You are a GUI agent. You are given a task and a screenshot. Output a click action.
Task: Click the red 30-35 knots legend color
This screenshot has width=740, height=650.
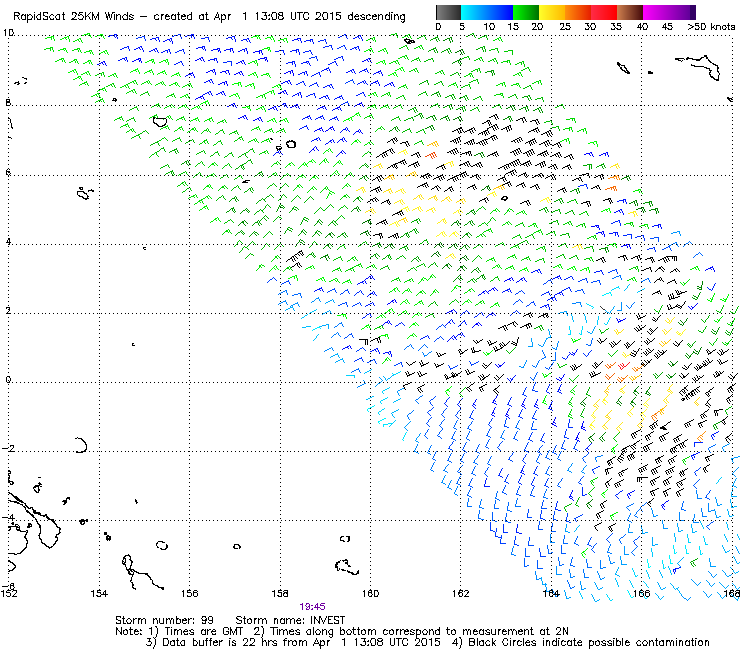pyautogui.click(x=604, y=12)
